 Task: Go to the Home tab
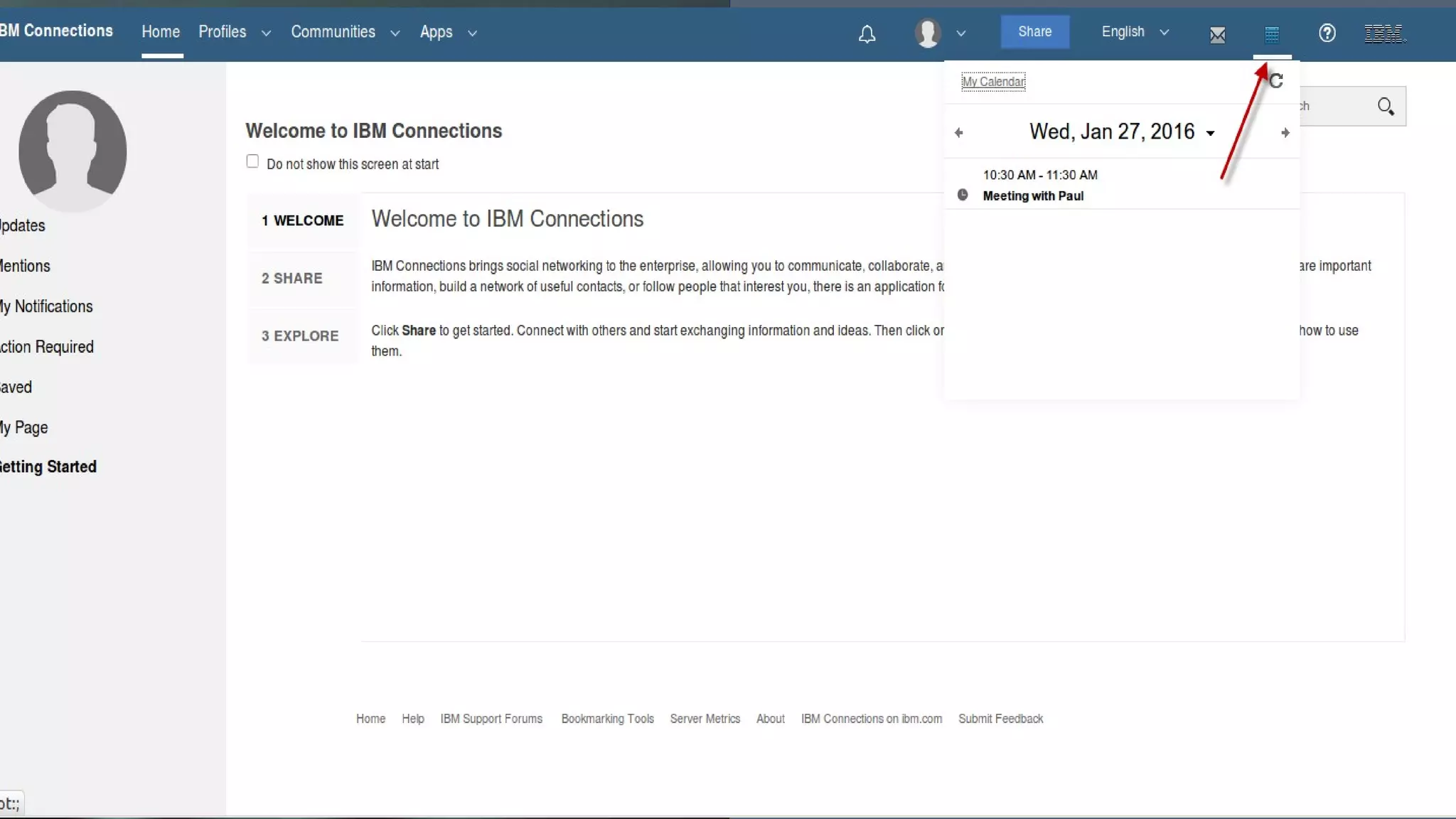(161, 32)
